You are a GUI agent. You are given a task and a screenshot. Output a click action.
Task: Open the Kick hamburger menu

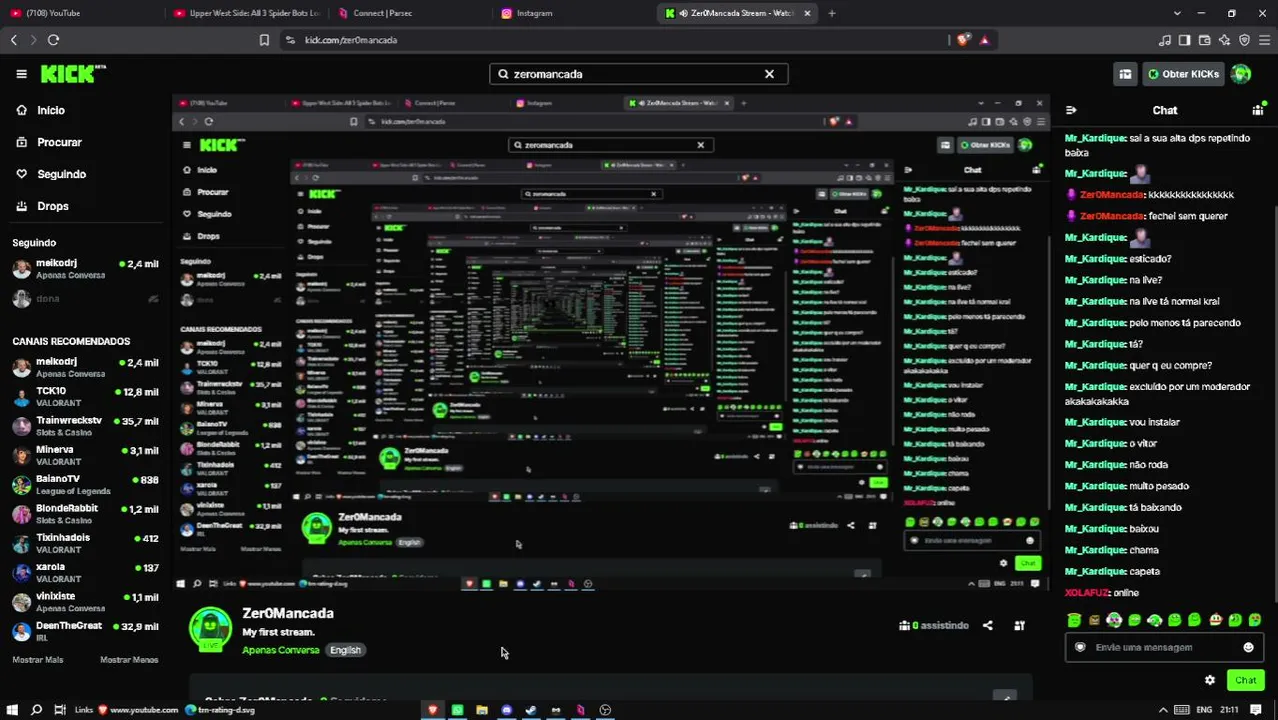[21, 74]
